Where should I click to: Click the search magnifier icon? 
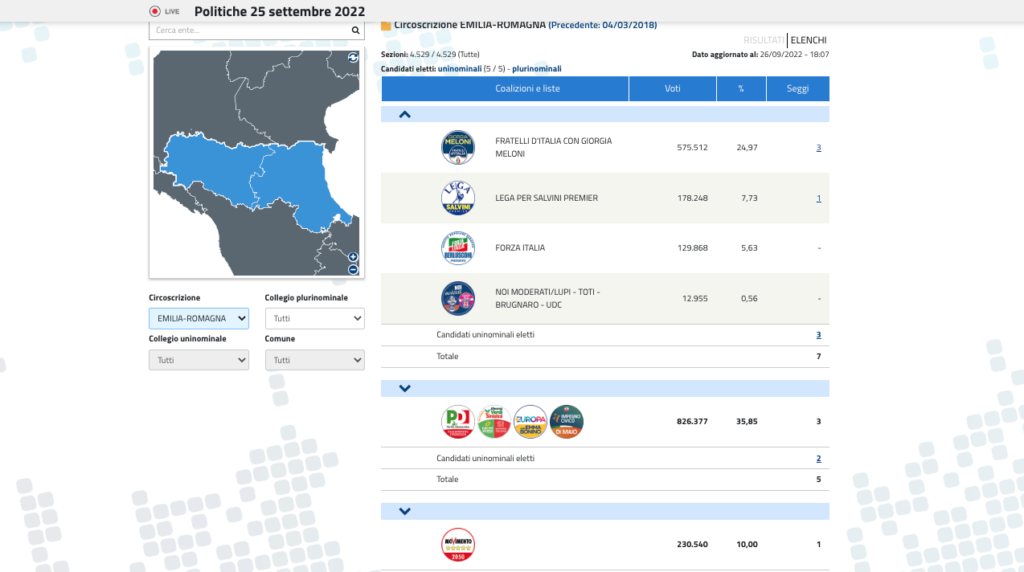tap(355, 30)
